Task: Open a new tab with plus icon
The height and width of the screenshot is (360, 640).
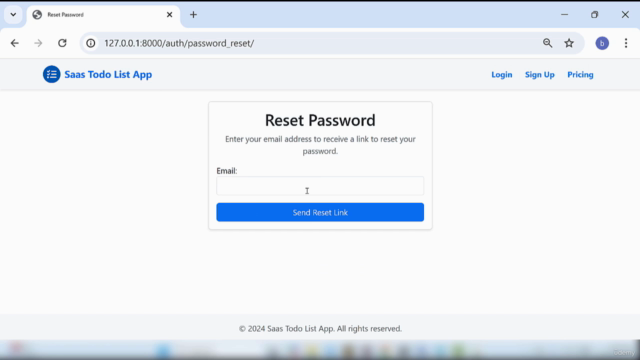Action: 193,15
